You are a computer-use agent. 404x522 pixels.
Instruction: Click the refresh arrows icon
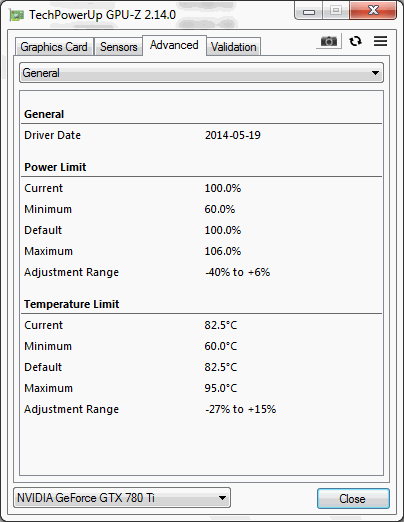point(355,41)
